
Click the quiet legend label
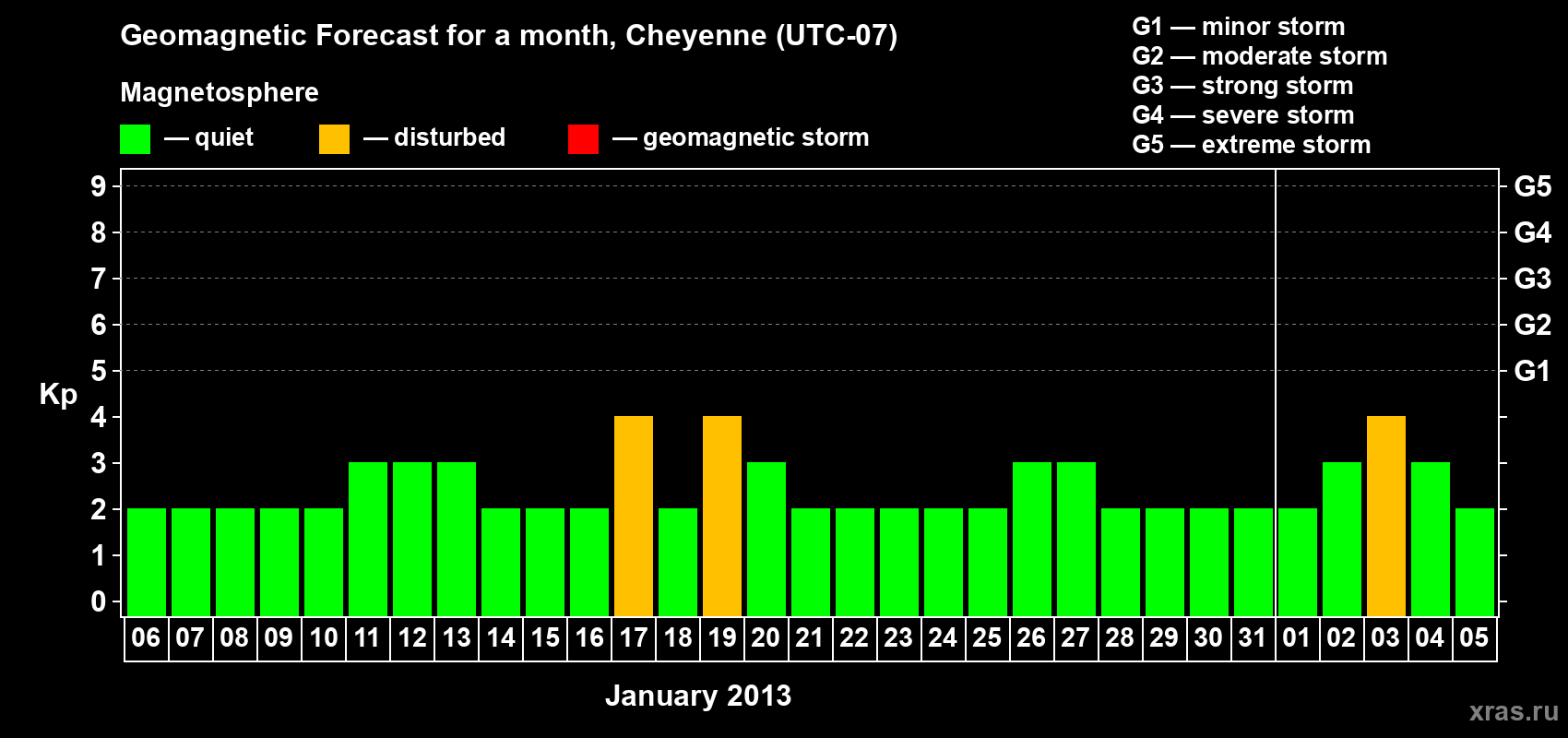pyautogui.click(x=224, y=137)
